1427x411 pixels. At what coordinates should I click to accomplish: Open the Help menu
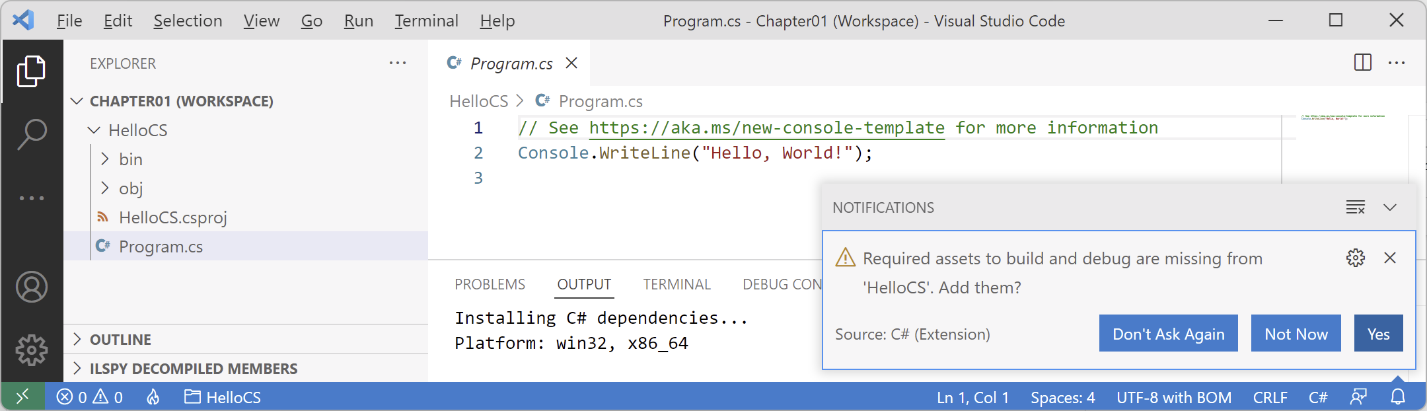(497, 20)
